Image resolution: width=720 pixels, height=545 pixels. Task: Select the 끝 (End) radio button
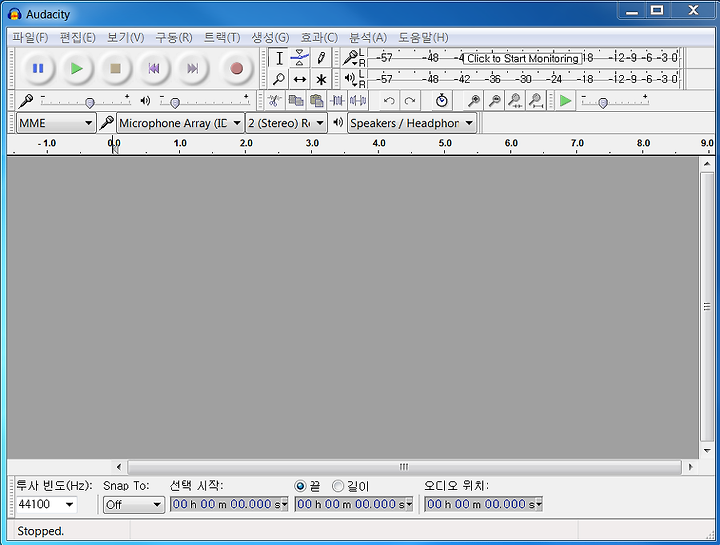click(300, 486)
